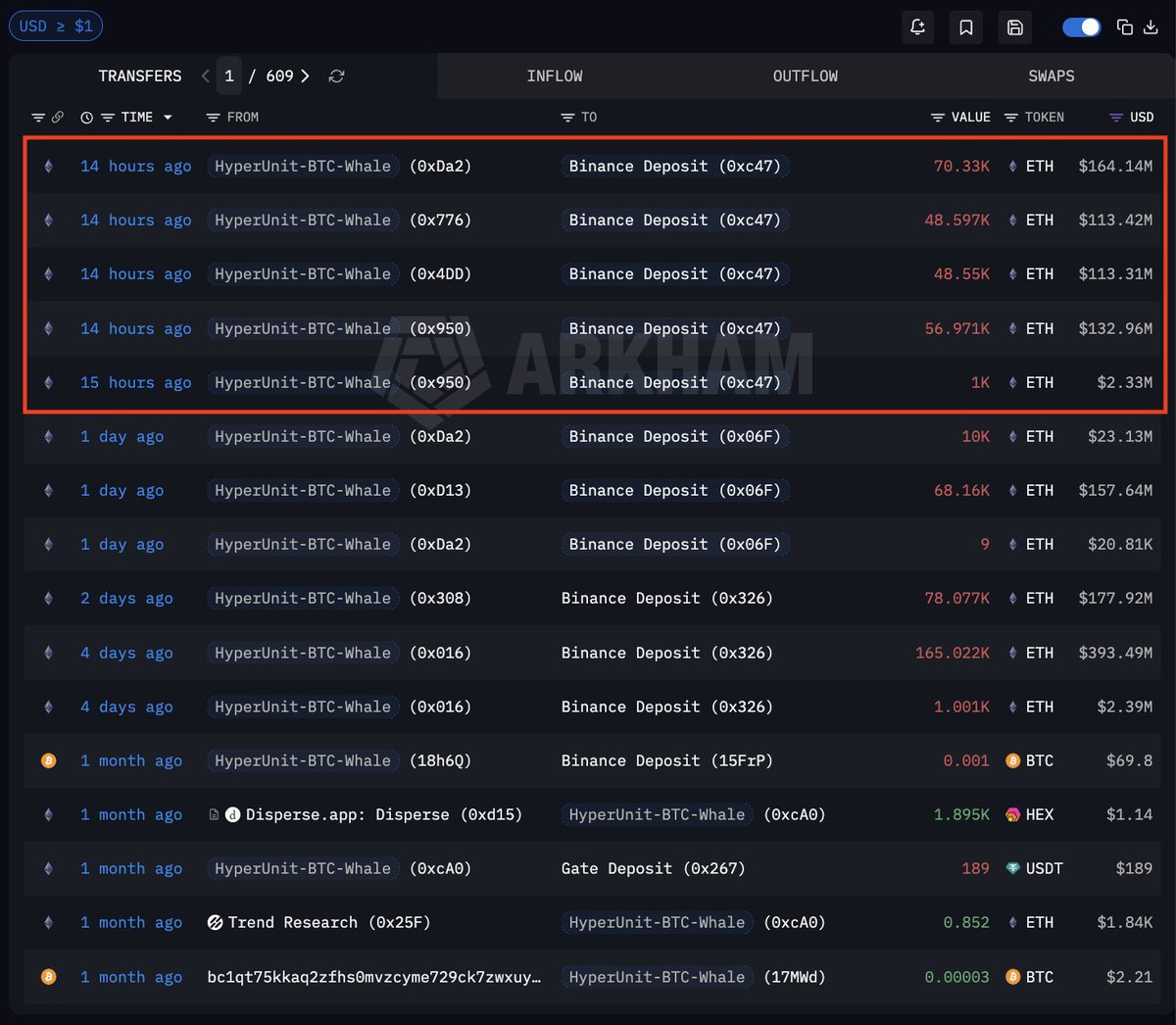Viewport: 1176px width, 1025px height.
Task: Click Gate Deposit (0x267) recipient
Action: (x=653, y=868)
